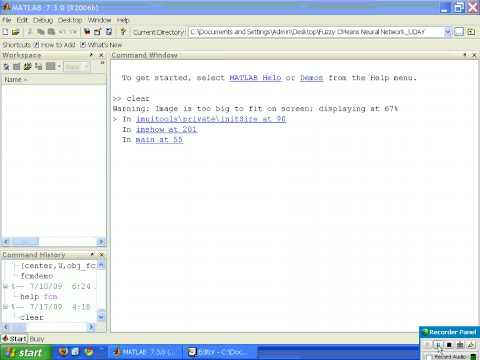
Task: Collapse the 7/17/09 history session
Action: 5,307
